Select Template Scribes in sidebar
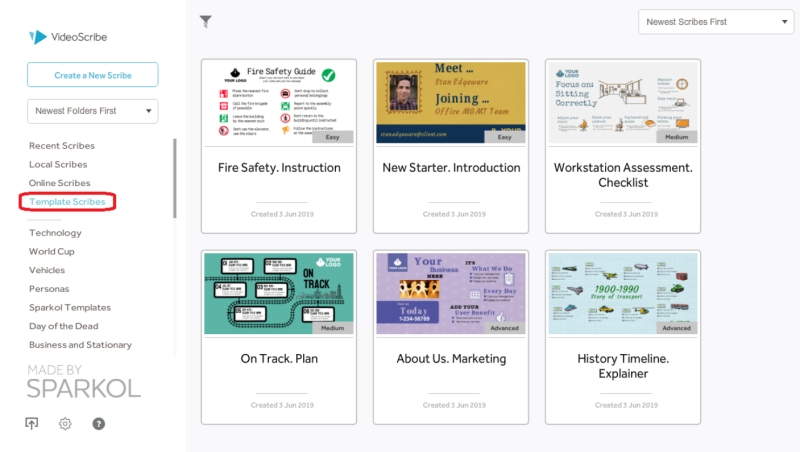This screenshot has height=452, width=800. (67, 202)
